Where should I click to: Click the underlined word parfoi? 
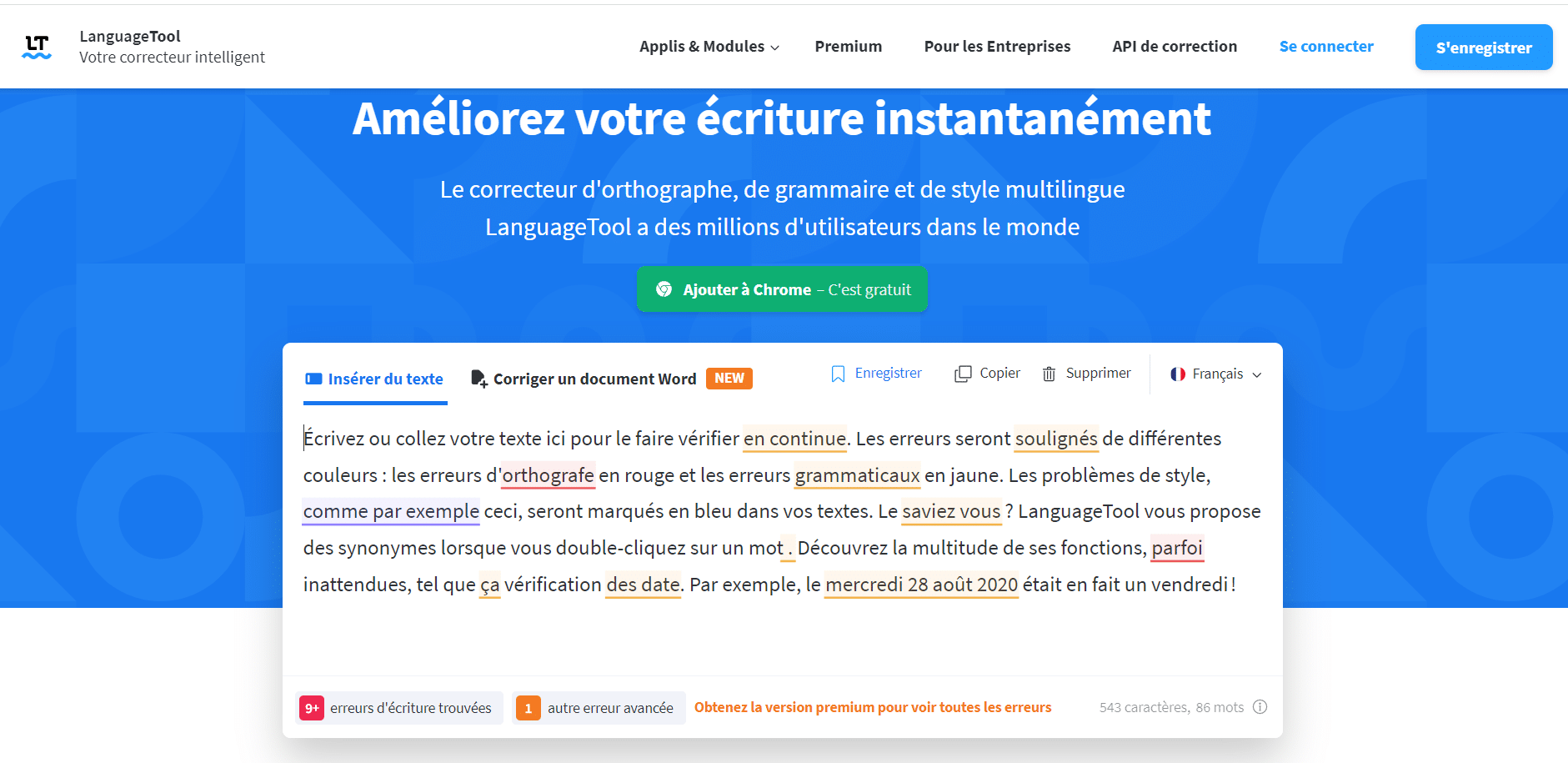[1177, 548]
